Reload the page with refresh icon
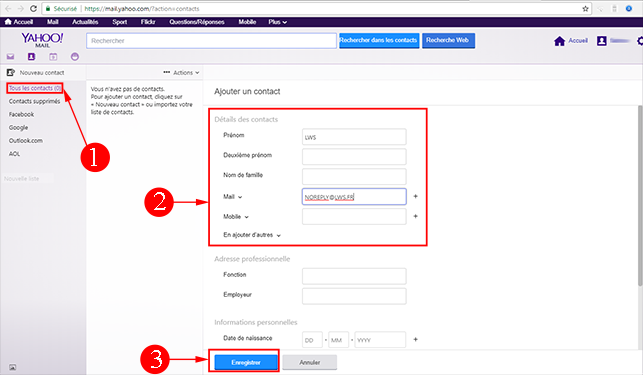 click(34, 9)
